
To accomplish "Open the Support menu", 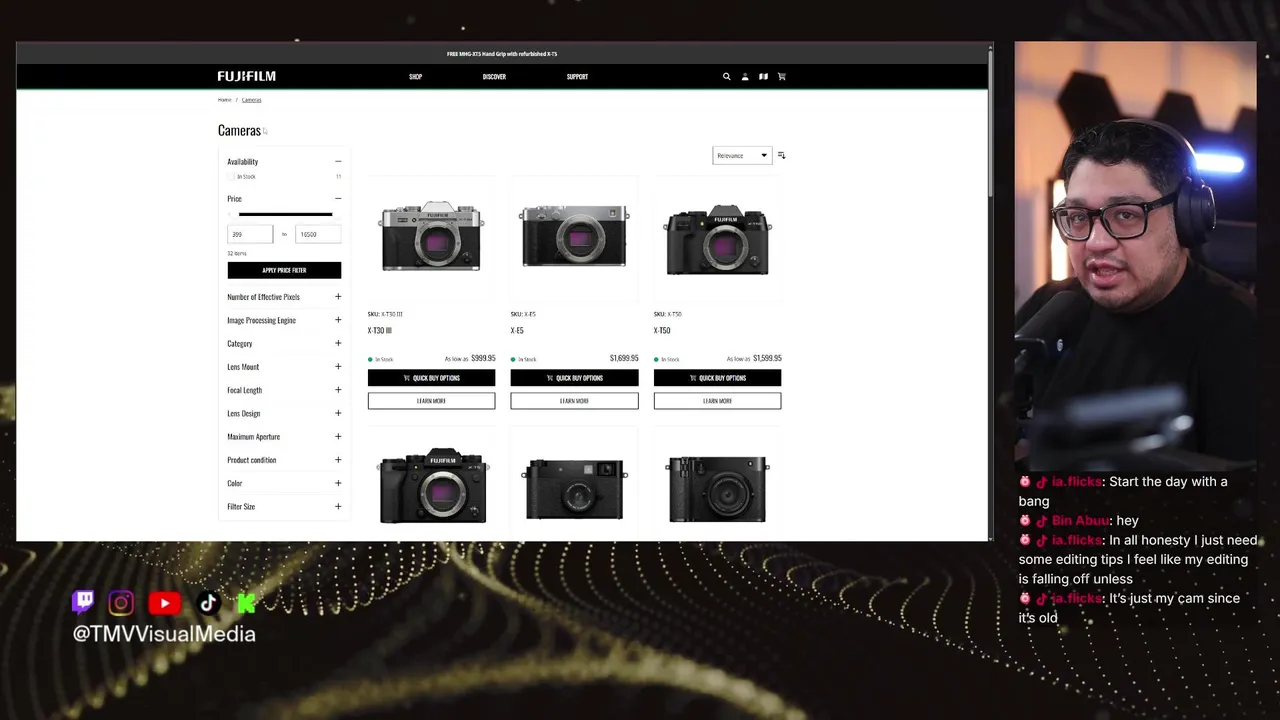I will 577,76.
